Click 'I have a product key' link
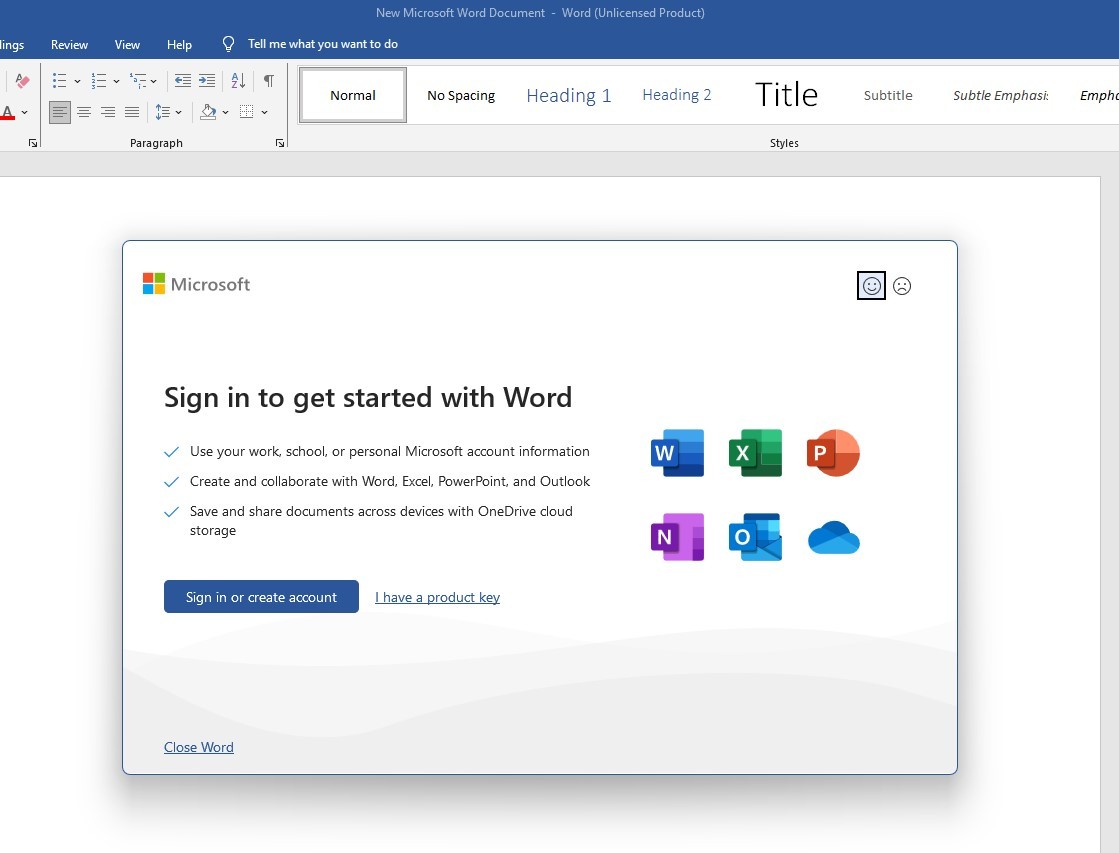 point(437,597)
